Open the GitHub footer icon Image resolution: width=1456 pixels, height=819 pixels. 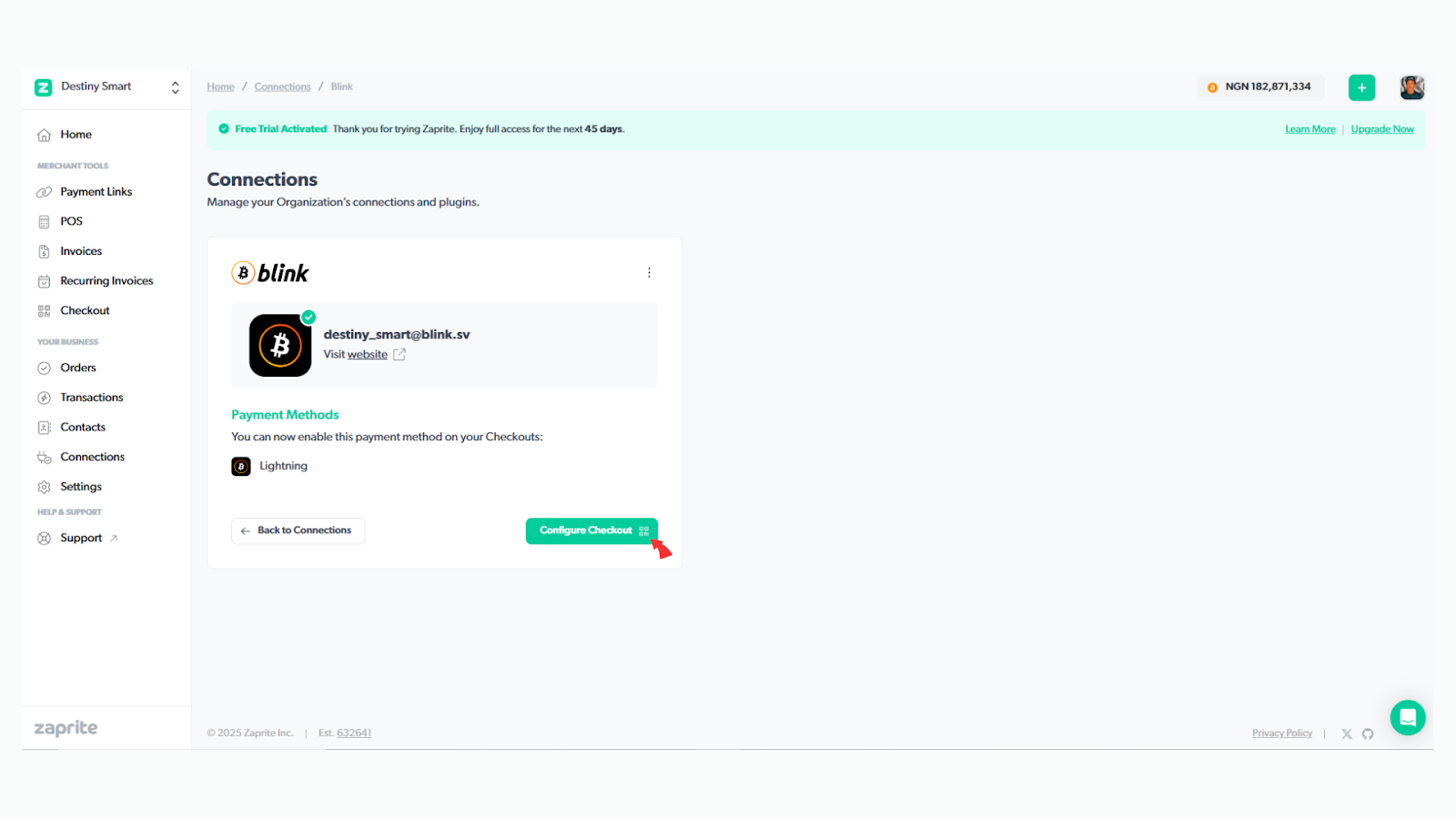point(1368,734)
